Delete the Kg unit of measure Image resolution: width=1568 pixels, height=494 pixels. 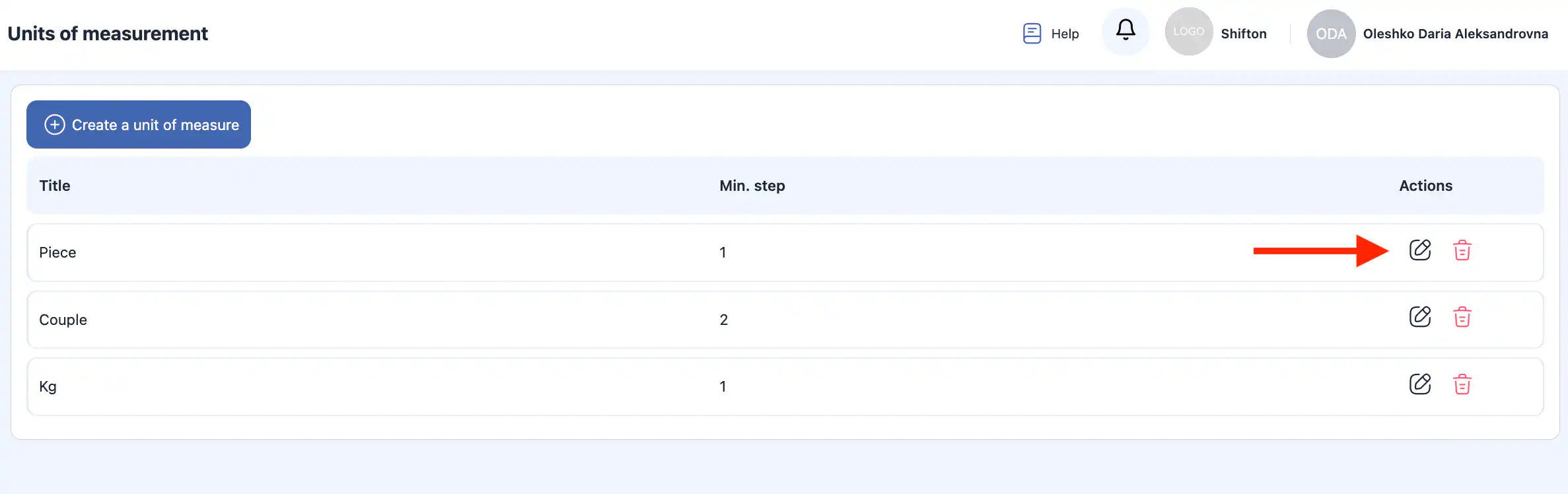pos(1462,384)
